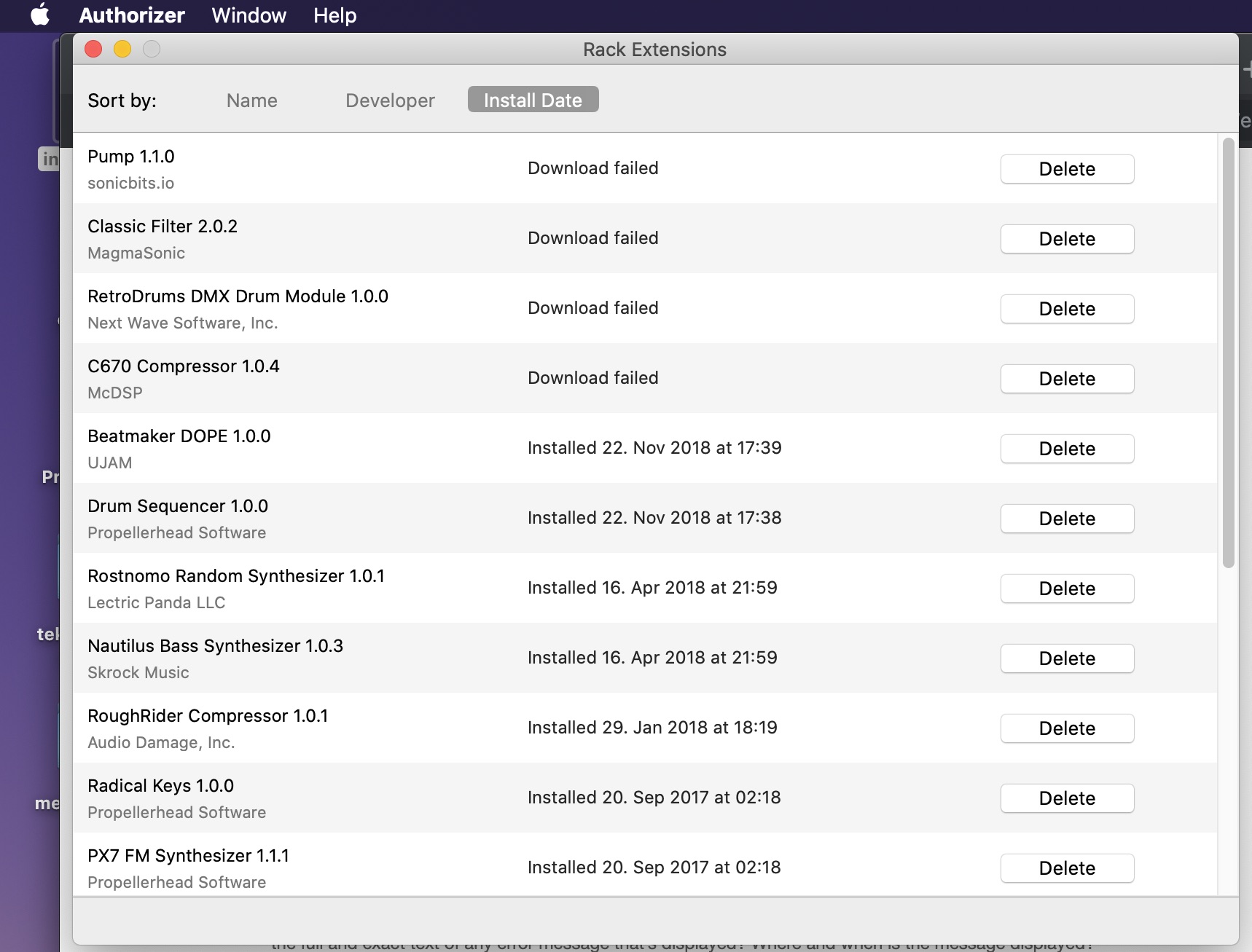1252x952 pixels.
Task: Select Classic Filter 2.0.2 name text
Action: click(163, 227)
